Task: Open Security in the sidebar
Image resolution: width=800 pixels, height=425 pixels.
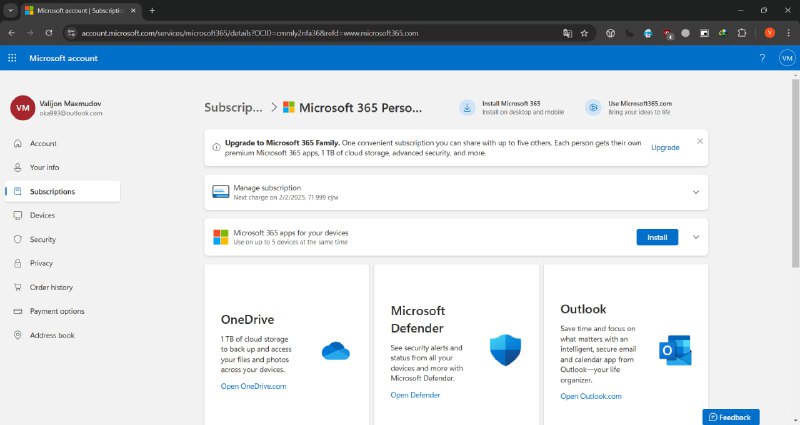Action: click(62, 239)
